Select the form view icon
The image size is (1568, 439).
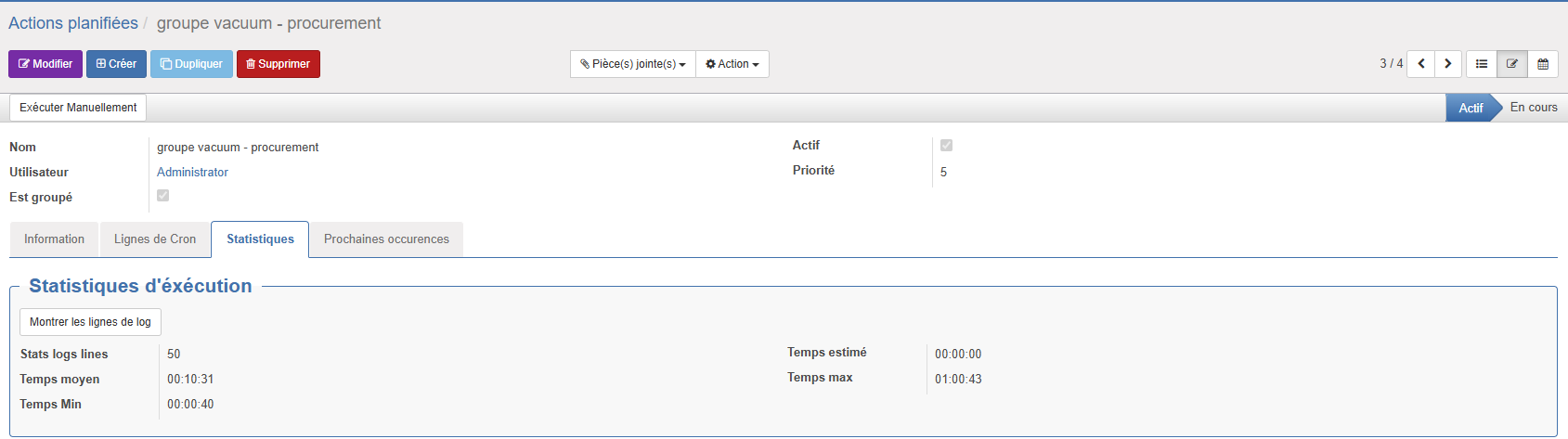tap(1512, 64)
